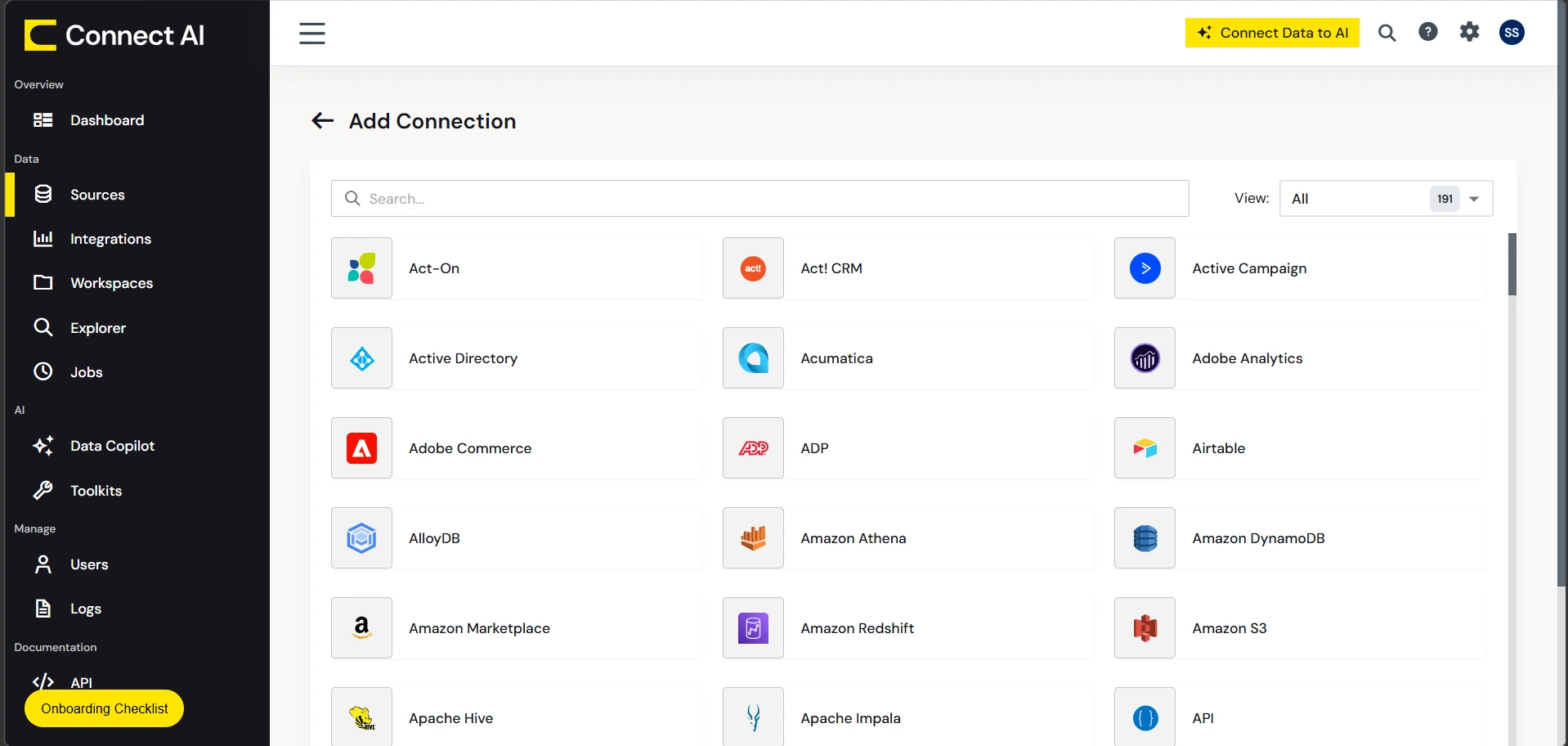Select the Active Directory connector name
The height and width of the screenshot is (746, 1568).
(463, 358)
